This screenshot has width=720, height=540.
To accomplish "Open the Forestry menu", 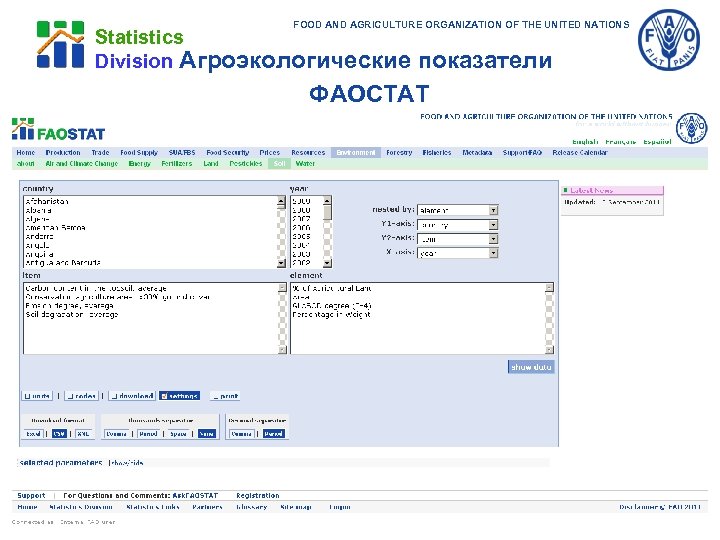I will click(x=399, y=152).
